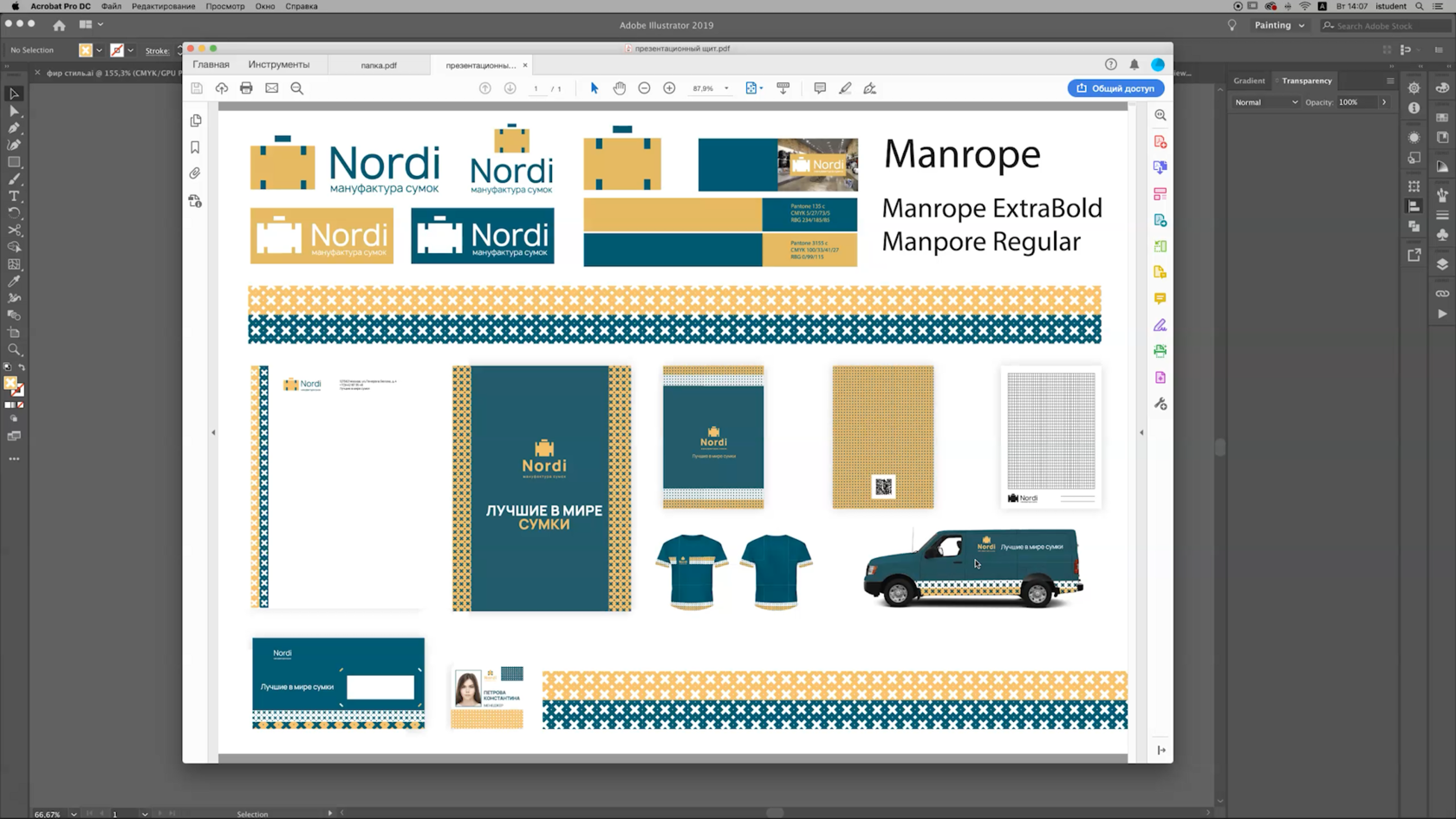Click the Acrobat upload to cloud icon
Screen dimensions: 1456x819
coord(222,88)
